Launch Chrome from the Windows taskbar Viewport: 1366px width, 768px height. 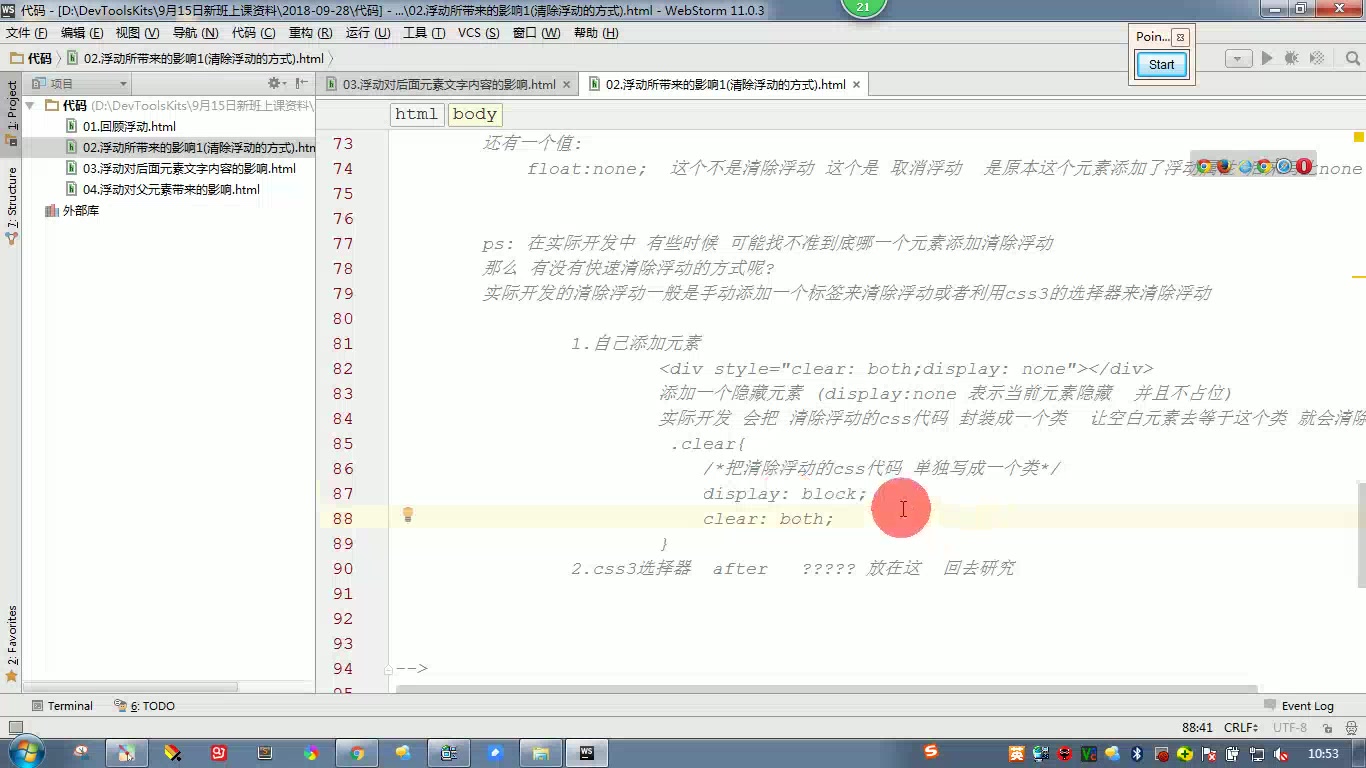(358, 753)
